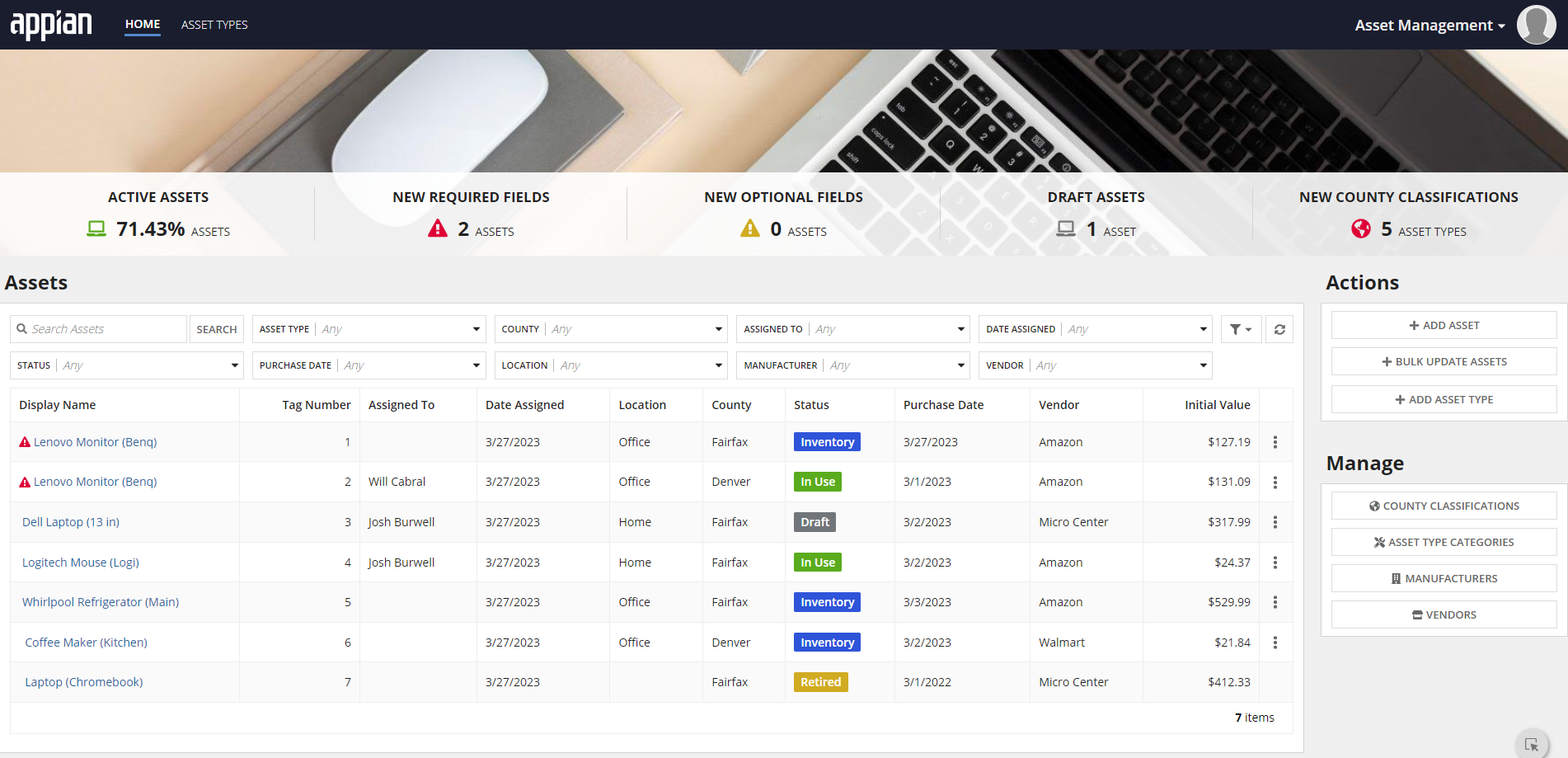The image size is (1568, 758).
Task: Open the Asset Management site dropdown
Action: (1429, 25)
